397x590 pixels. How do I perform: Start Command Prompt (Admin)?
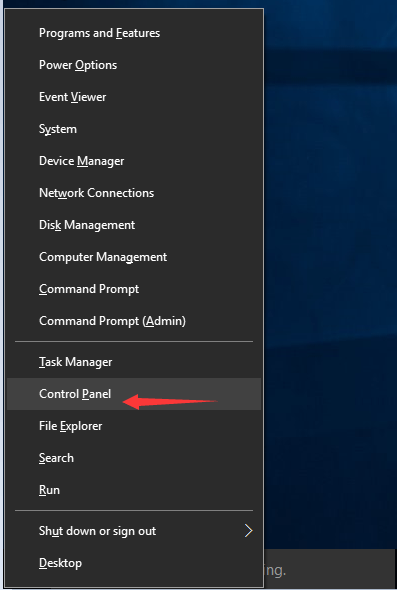click(134, 321)
